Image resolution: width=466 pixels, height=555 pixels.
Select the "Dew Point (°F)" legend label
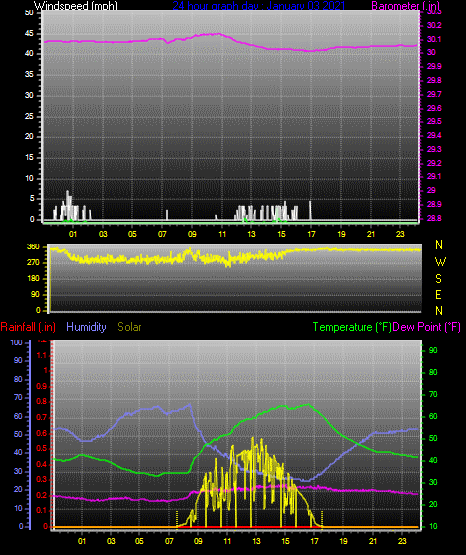click(427, 327)
